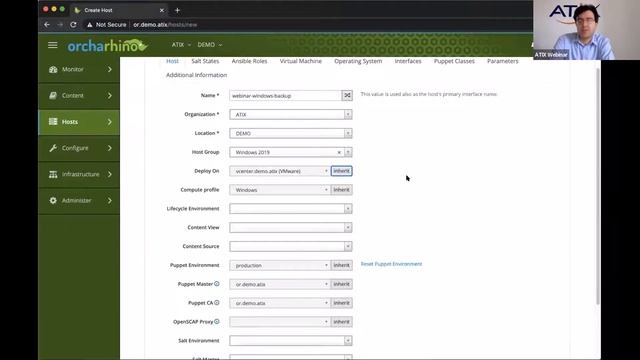Viewport: 640px width, 360px height.
Task: Switch to the Parameters tab
Action: pyautogui.click(x=503, y=61)
